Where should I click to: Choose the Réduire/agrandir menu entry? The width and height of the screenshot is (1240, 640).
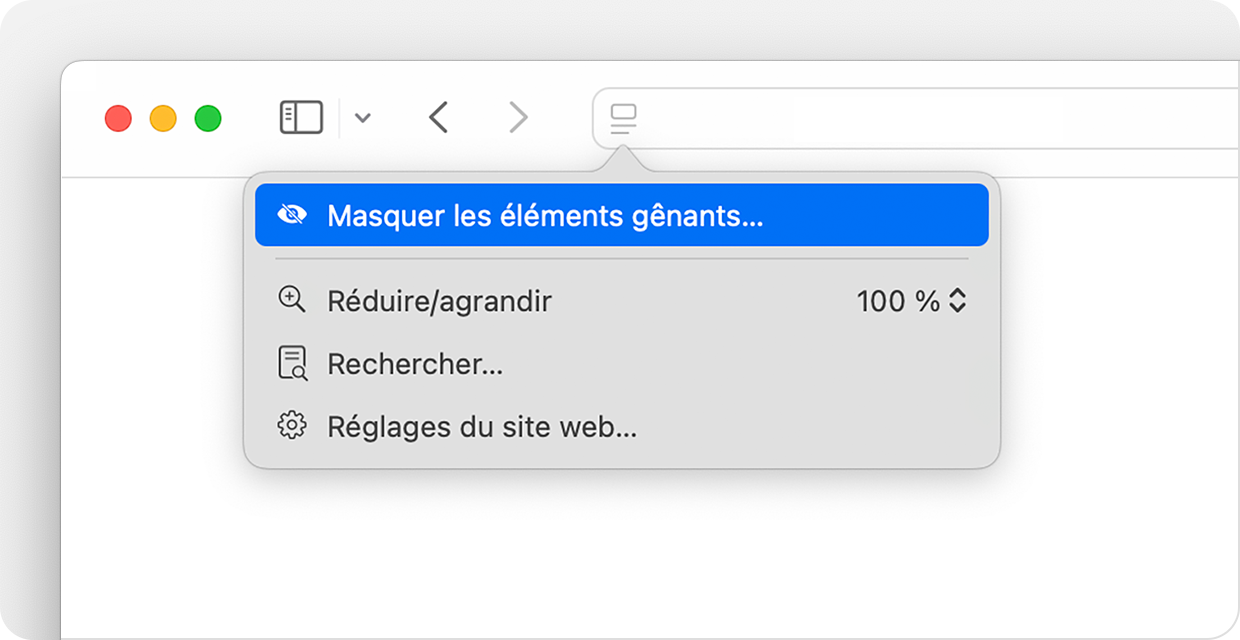[x=439, y=301]
